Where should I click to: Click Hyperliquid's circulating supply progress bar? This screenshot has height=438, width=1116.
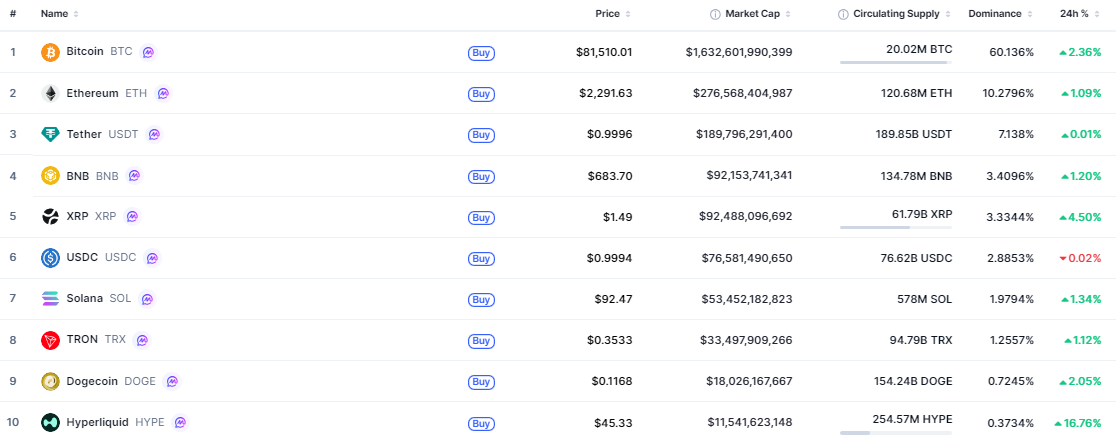[x=896, y=432]
